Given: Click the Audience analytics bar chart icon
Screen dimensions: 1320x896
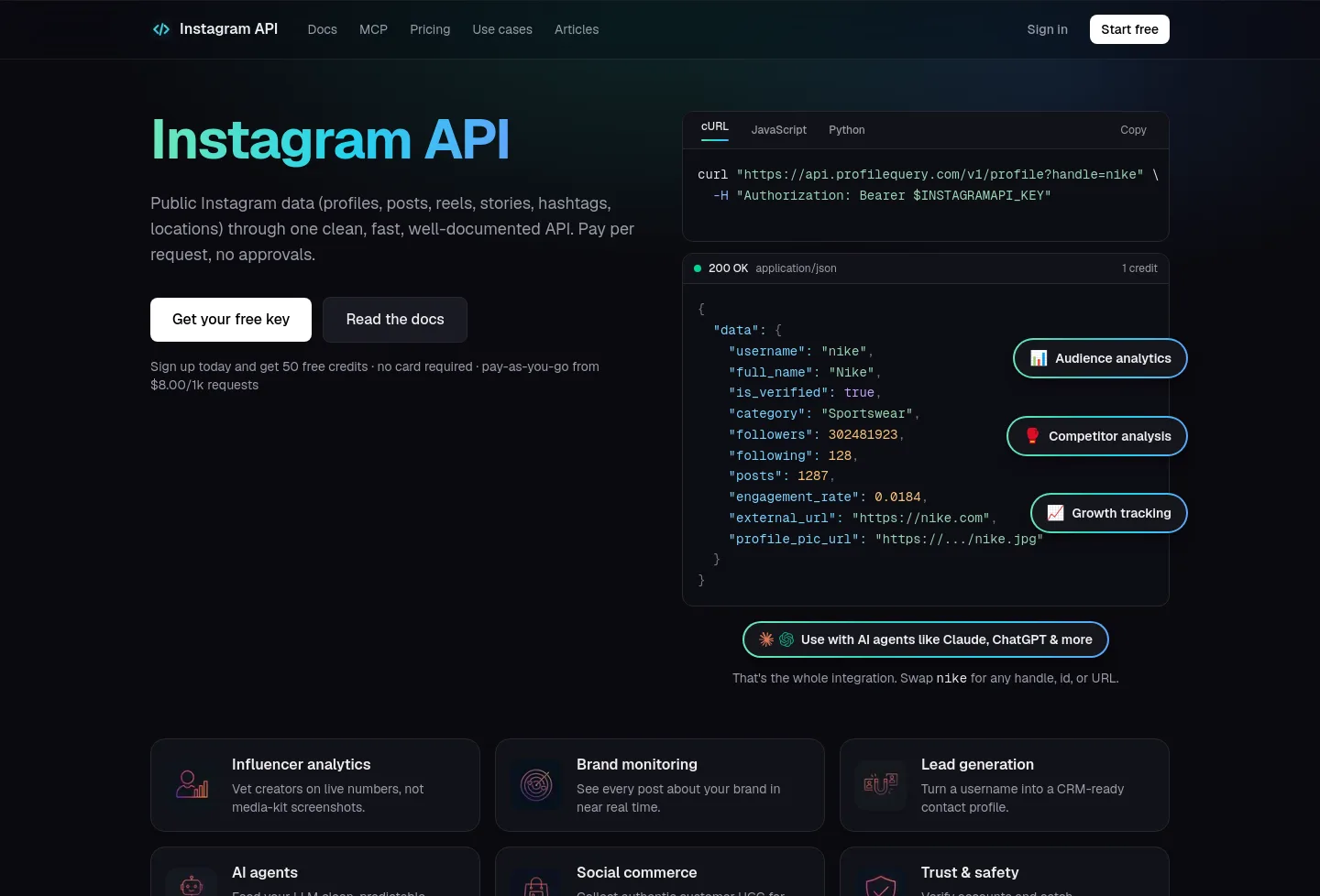Looking at the screenshot, I should [1039, 358].
